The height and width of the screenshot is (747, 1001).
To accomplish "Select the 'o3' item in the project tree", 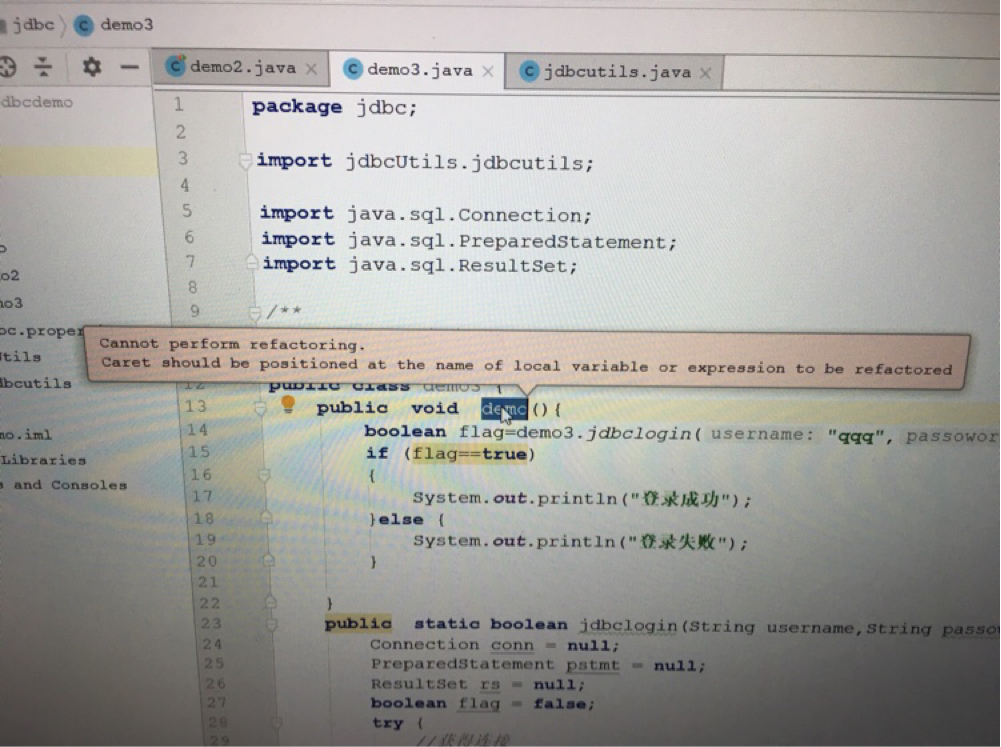I will pos(11,303).
